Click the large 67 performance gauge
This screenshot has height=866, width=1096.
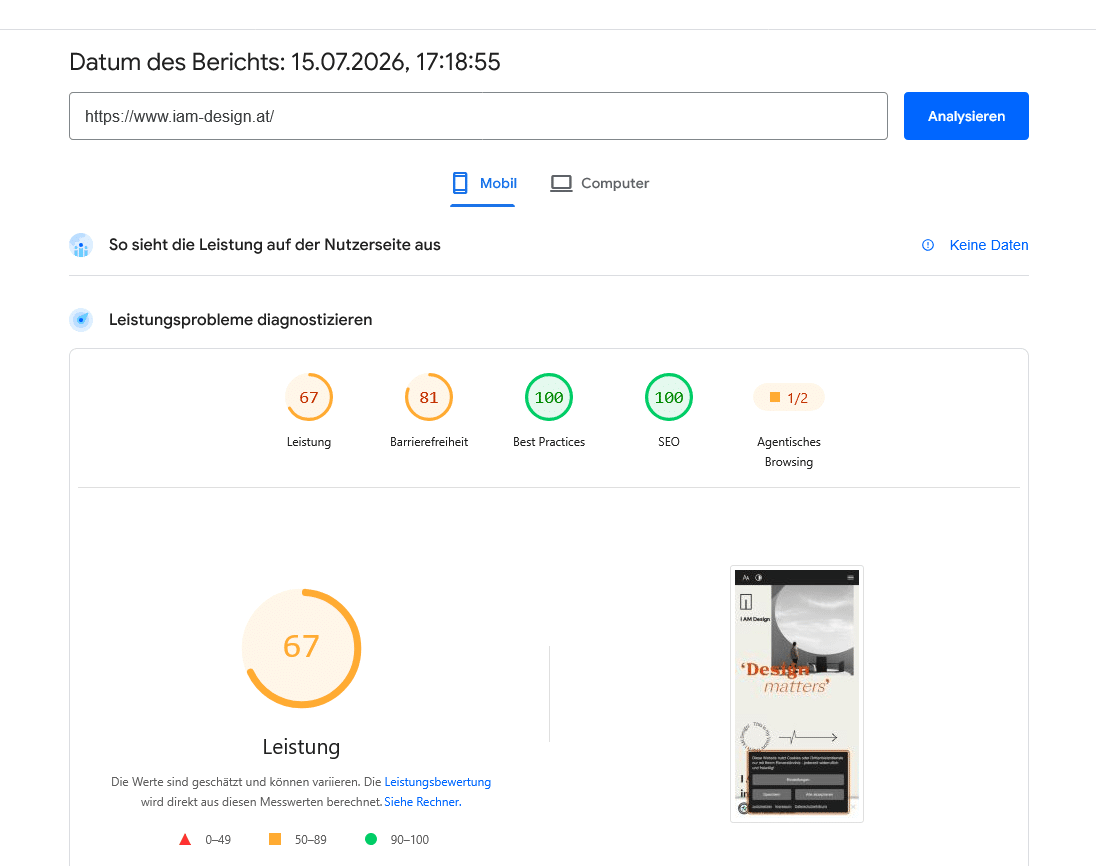pyautogui.click(x=301, y=649)
